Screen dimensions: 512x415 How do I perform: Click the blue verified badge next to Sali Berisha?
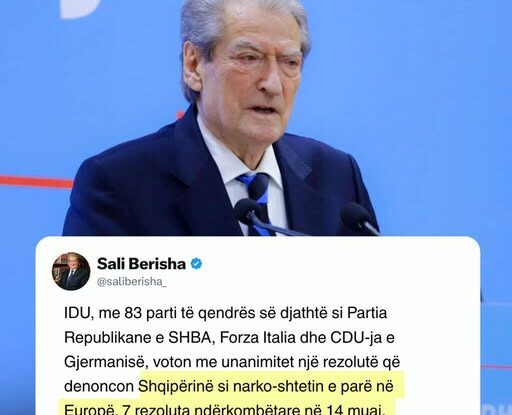[x=196, y=264]
